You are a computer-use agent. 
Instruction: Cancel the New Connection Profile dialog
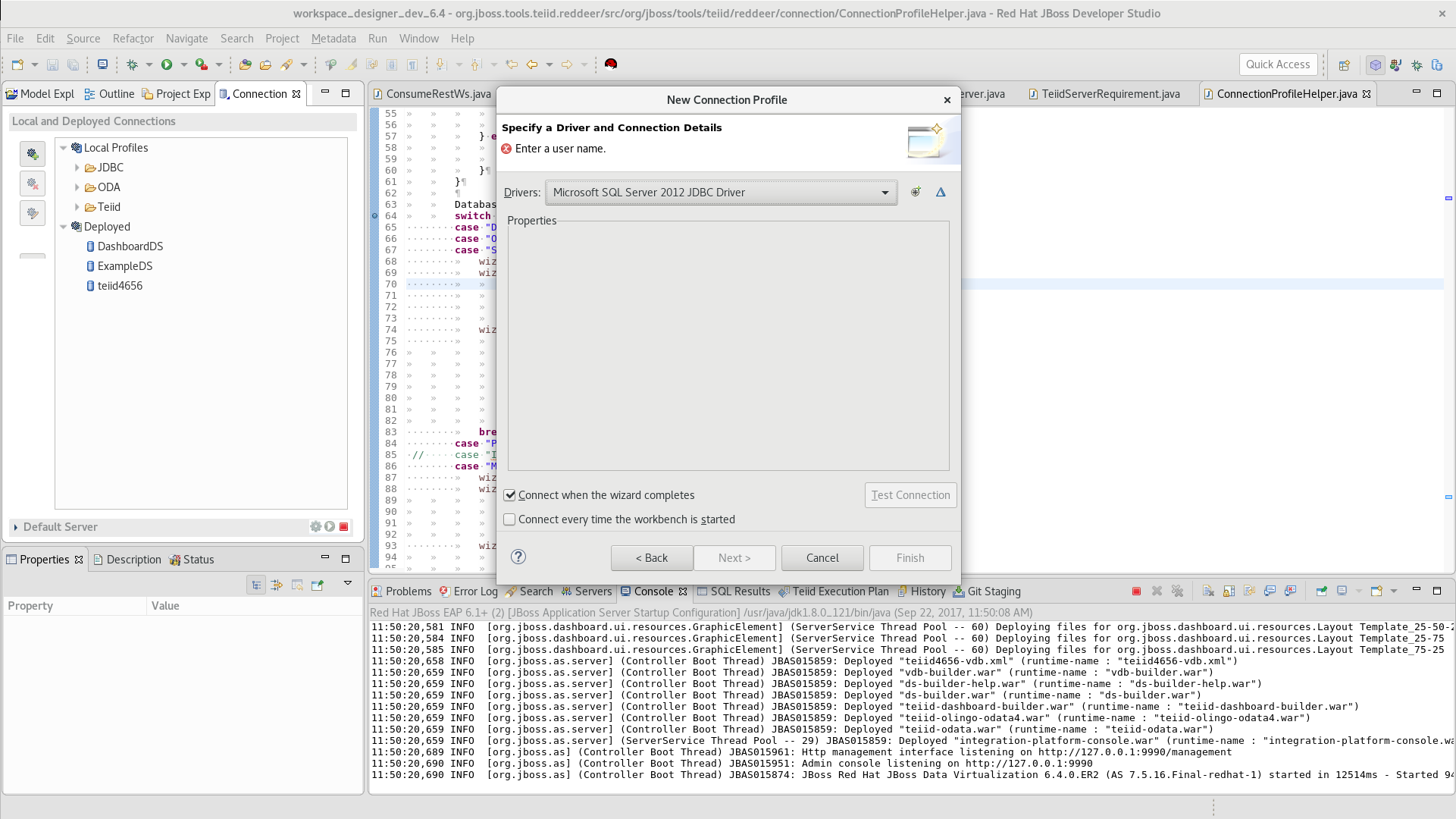[822, 558]
